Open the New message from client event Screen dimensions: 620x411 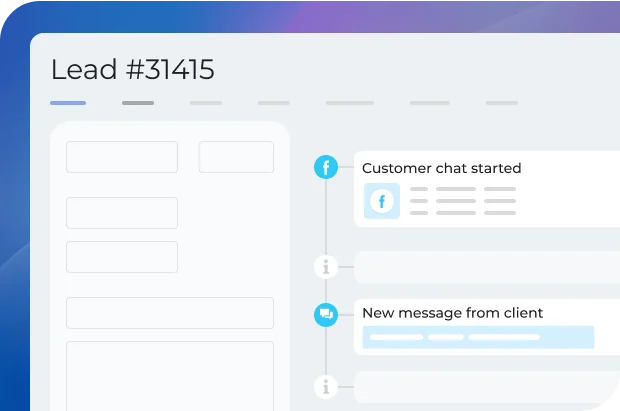click(452, 313)
